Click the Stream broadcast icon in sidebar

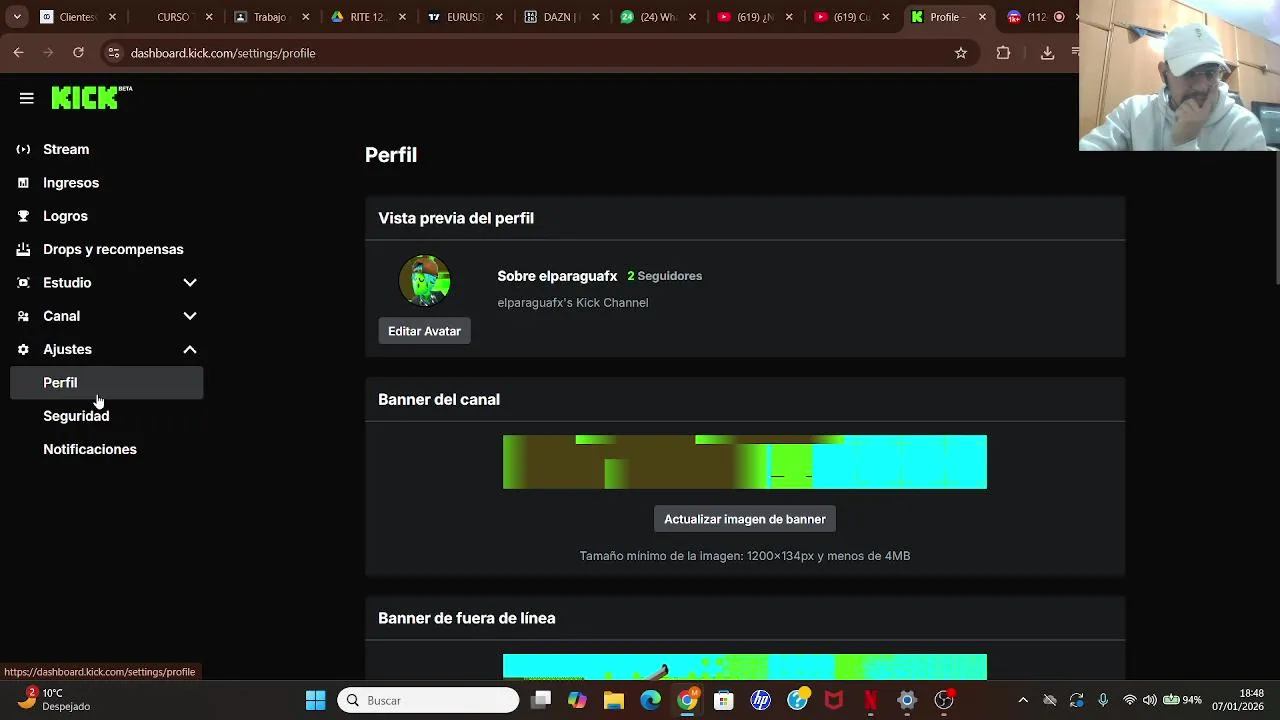(x=23, y=149)
